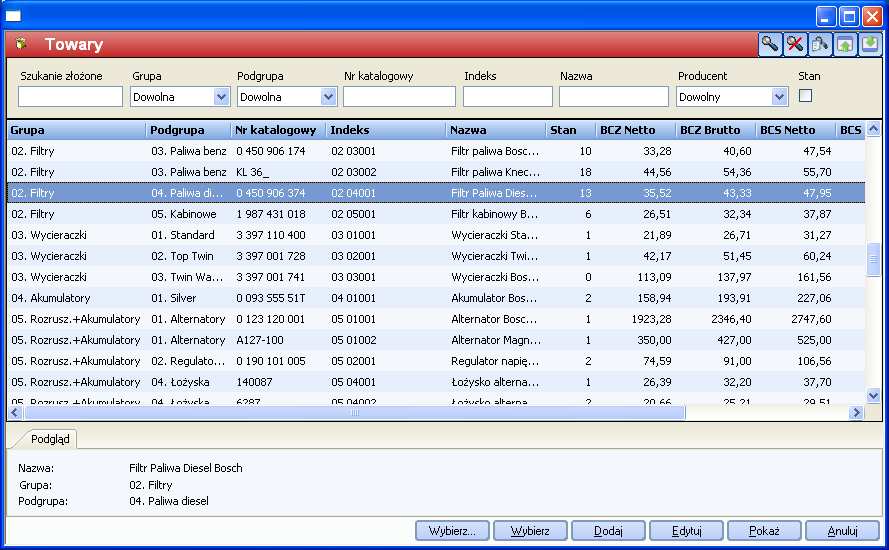Click the magnifier search icon in the header
Viewport: 889px width, 550px height.
coord(769,44)
